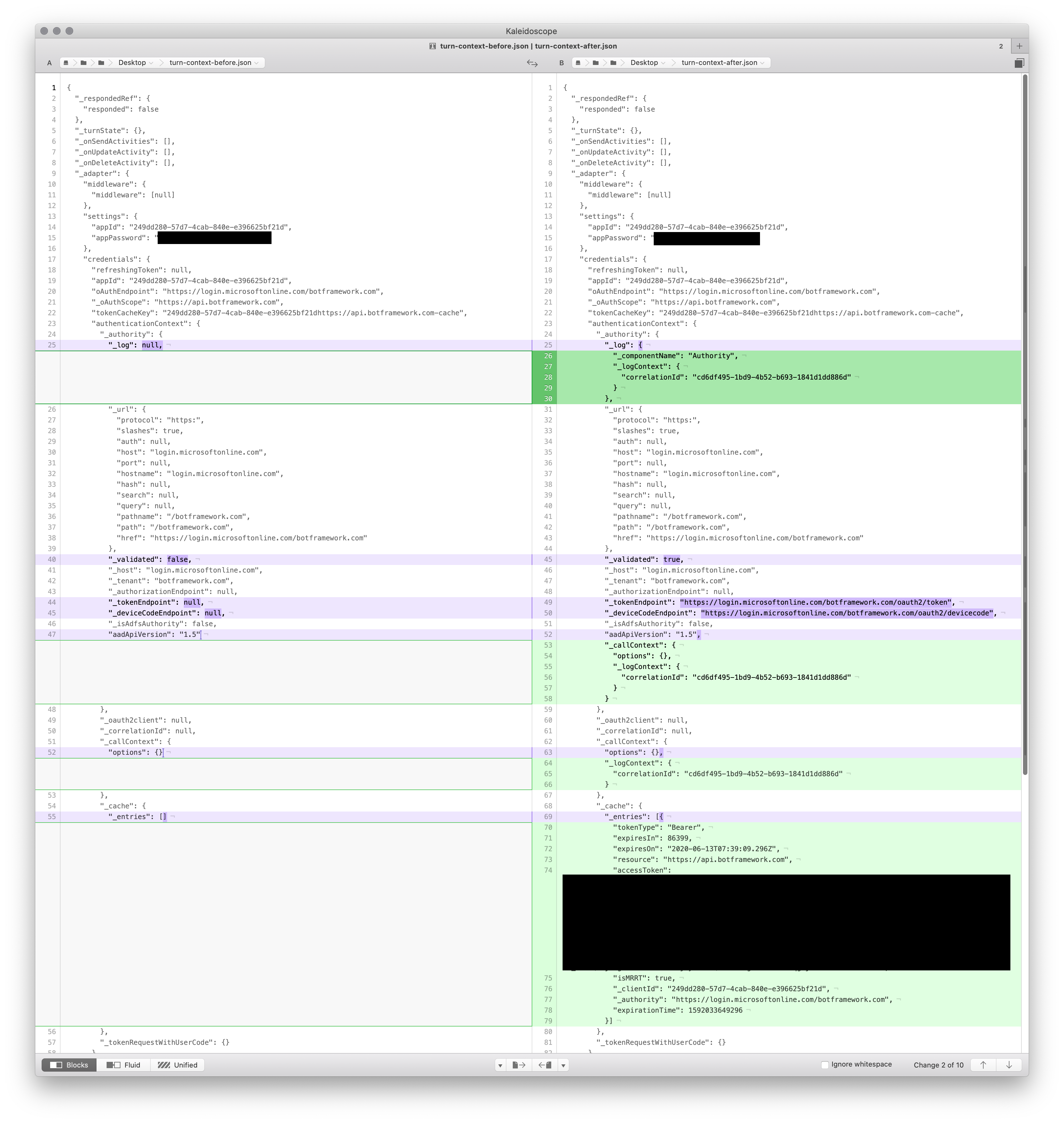Image resolution: width=1064 pixels, height=1123 pixels.
Task: Go to the next change with down arrow
Action: (1009, 1065)
